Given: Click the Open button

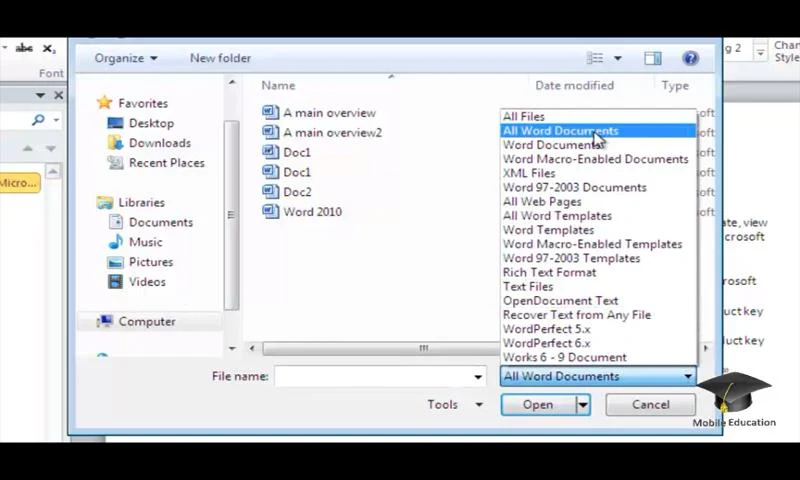Looking at the screenshot, I should [538, 405].
